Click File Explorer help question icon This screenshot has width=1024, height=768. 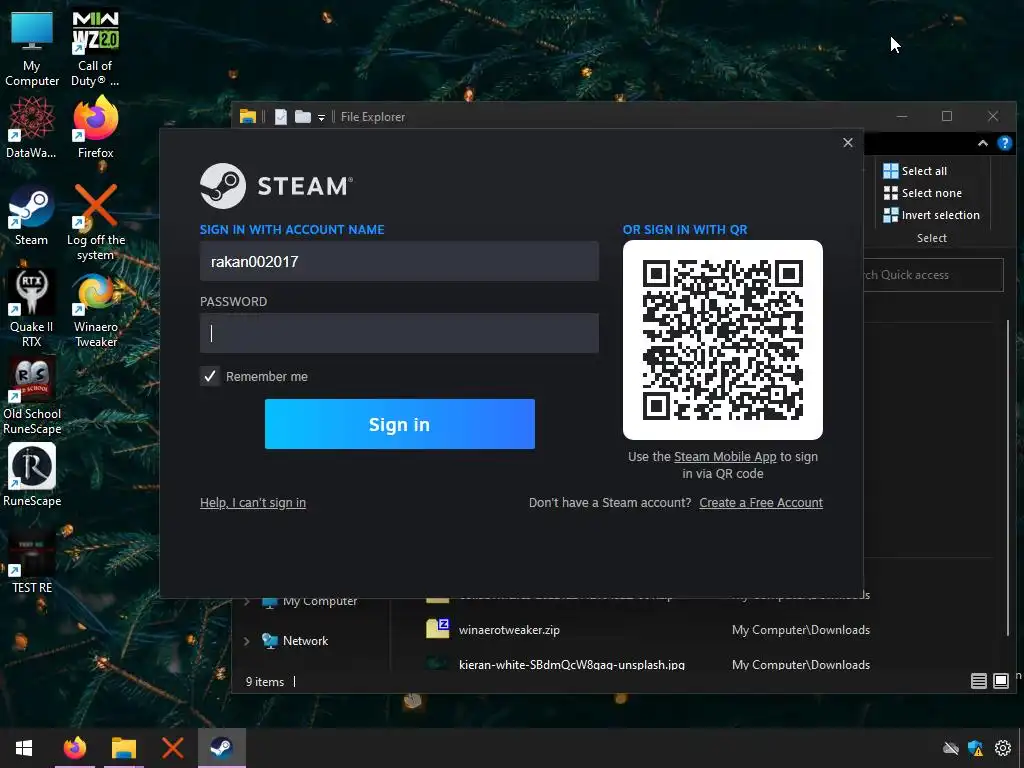(x=1004, y=143)
